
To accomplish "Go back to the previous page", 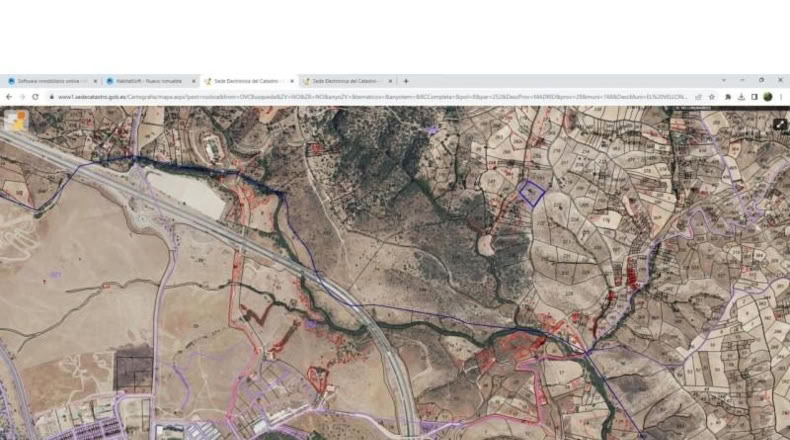I will point(9,97).
